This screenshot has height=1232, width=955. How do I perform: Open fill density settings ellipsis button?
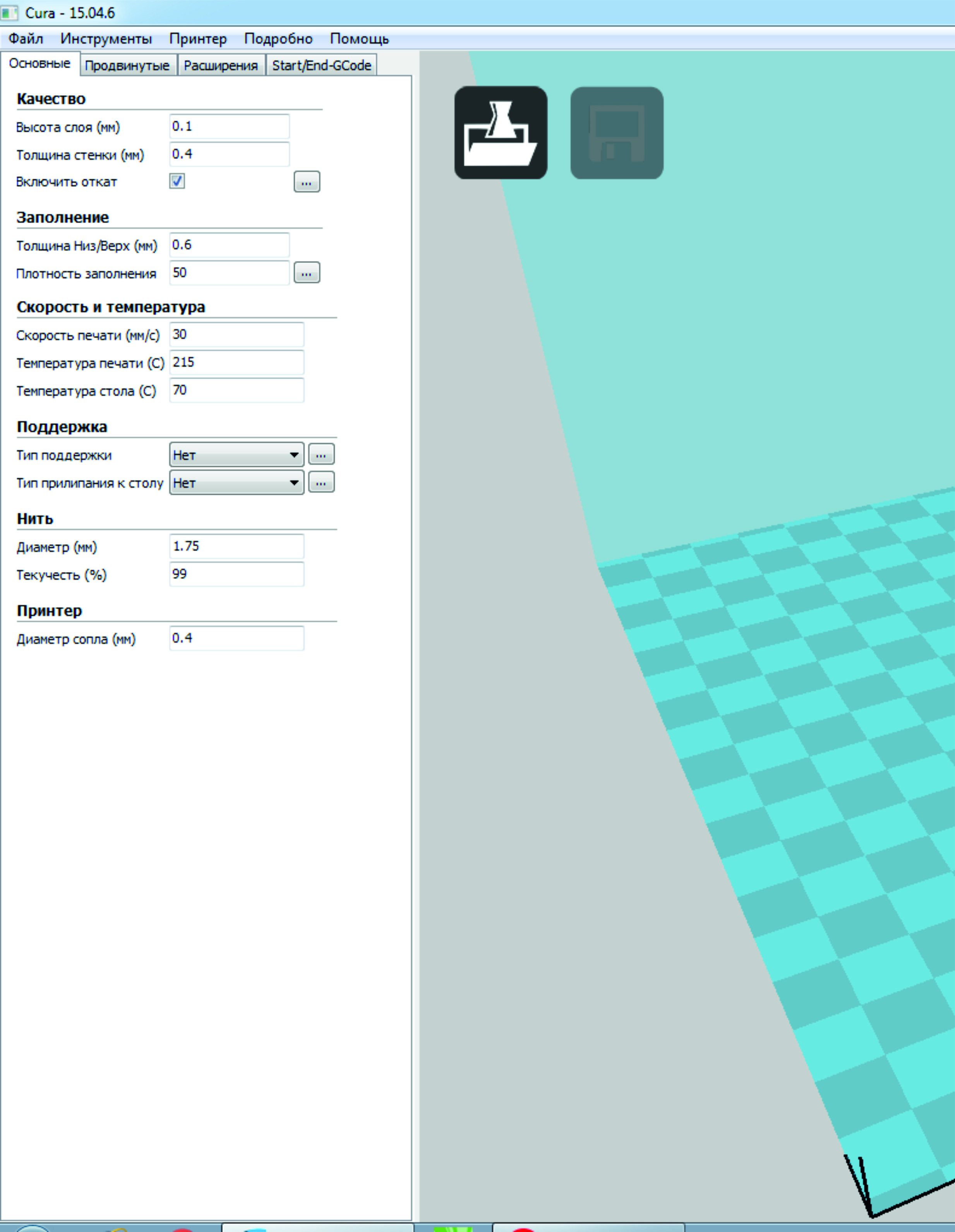(x=307, y=273)
